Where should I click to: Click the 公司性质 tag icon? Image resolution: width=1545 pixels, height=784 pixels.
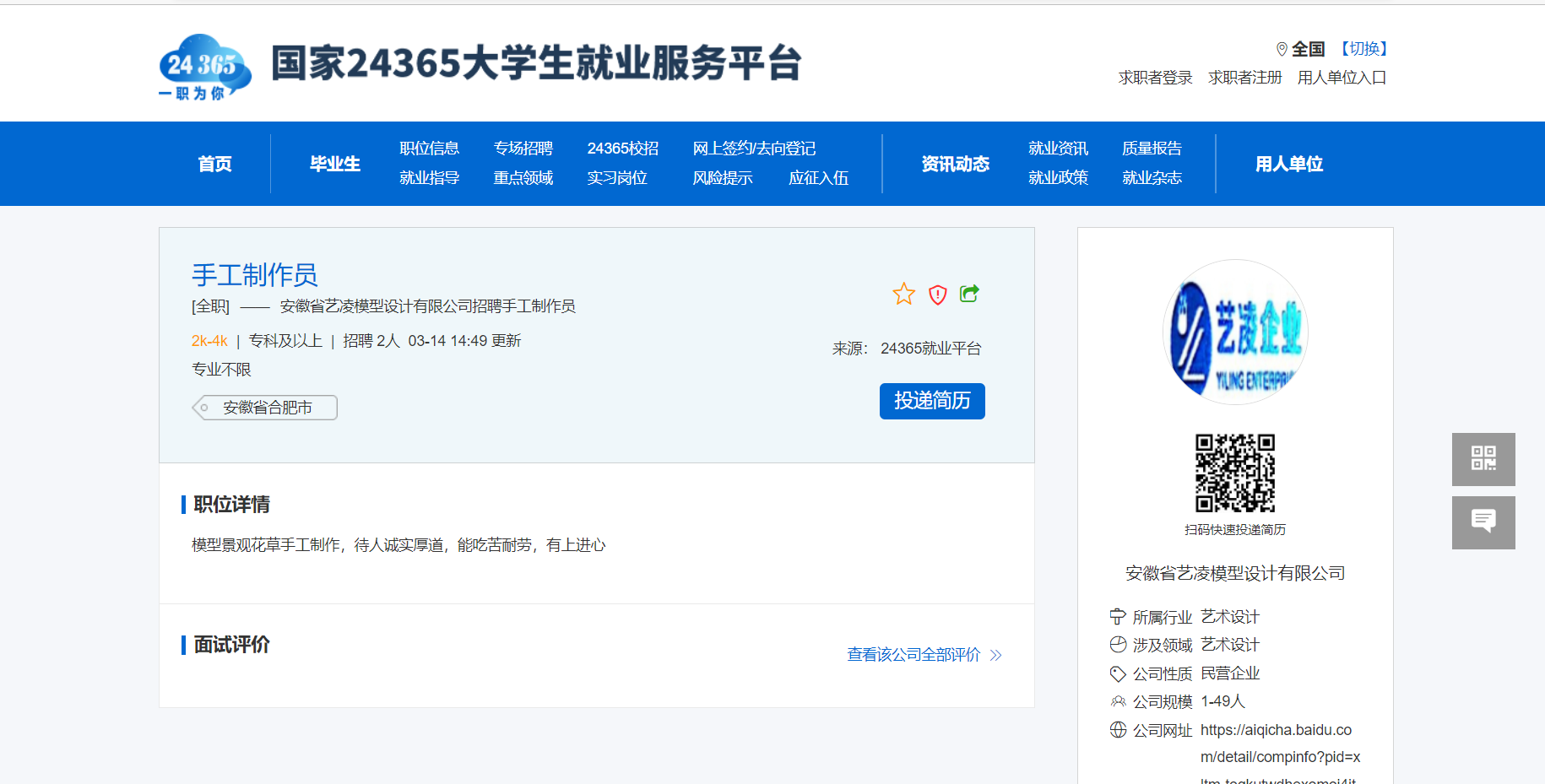coord(1118,673)
